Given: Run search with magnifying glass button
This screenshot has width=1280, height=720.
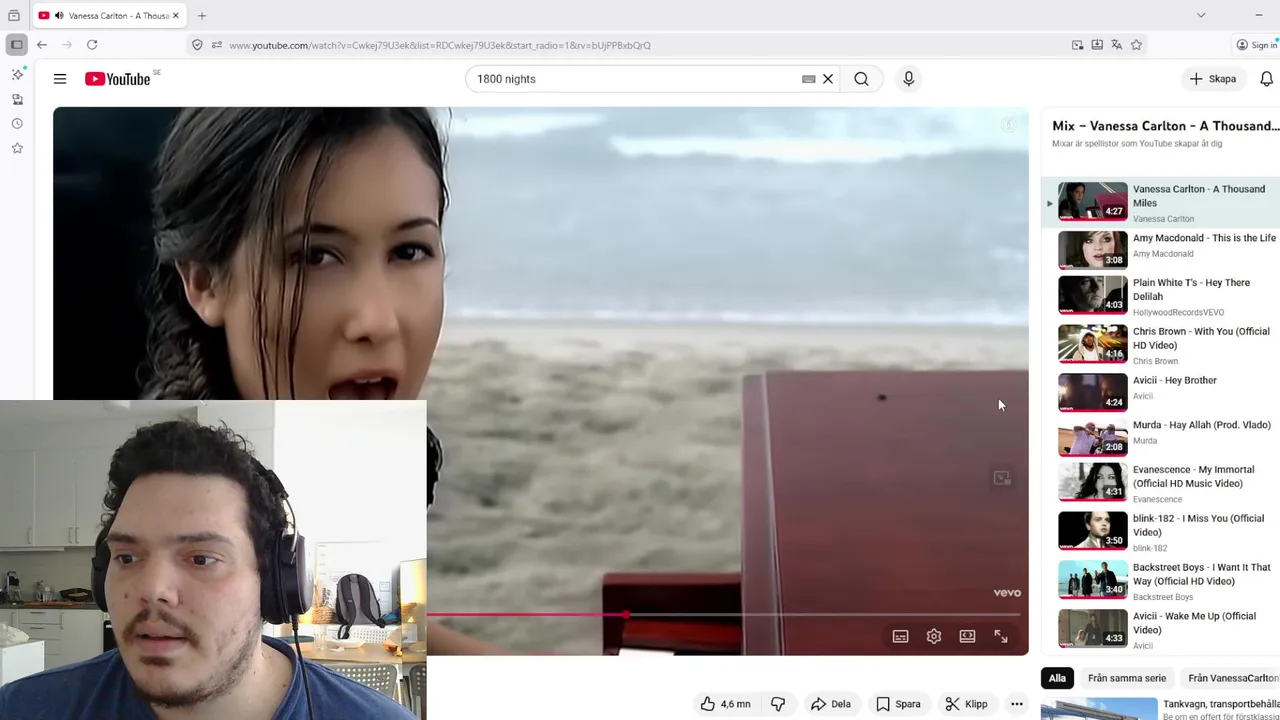Looking at the screenshot, I should [861, 79].
